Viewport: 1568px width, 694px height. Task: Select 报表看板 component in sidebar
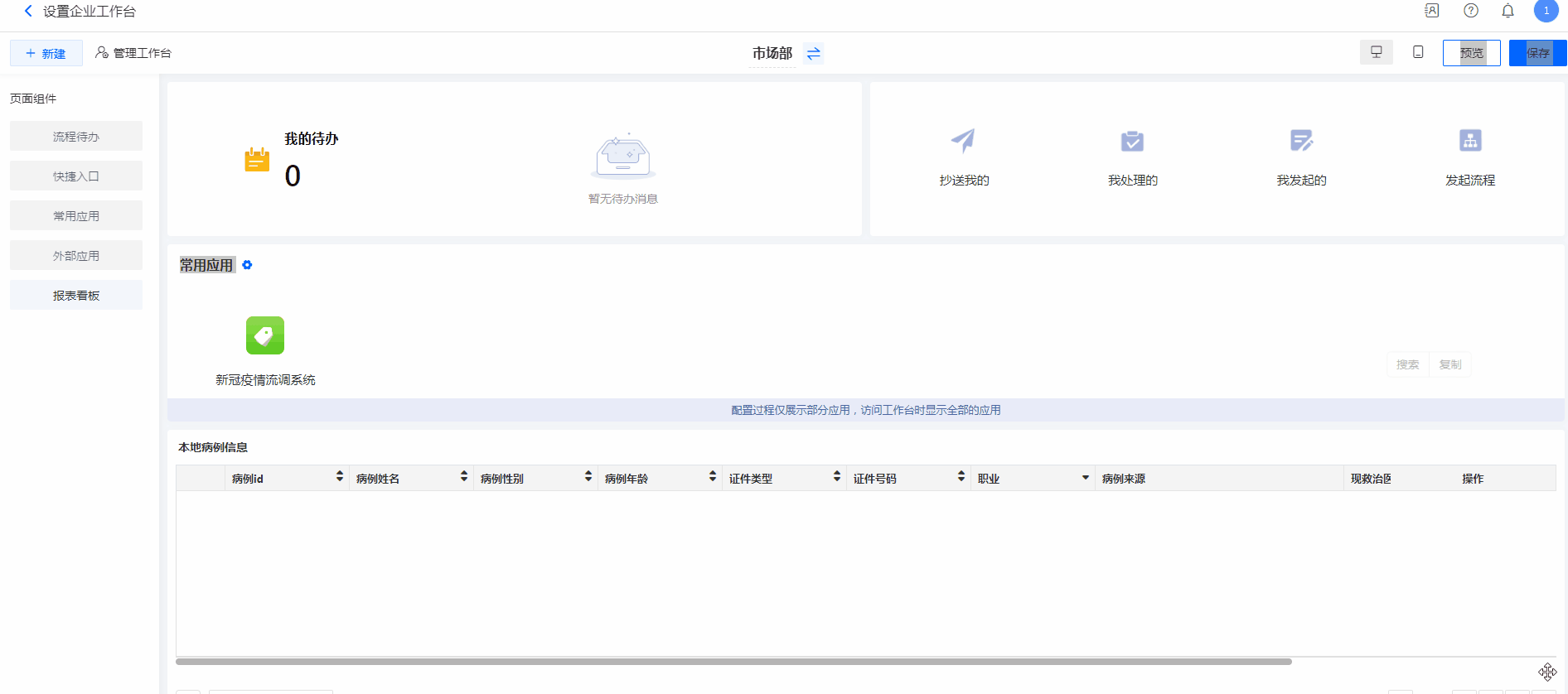point(76,296)
